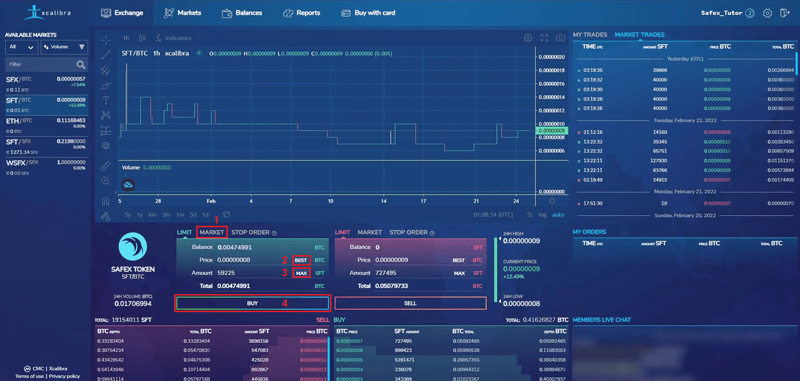Switch to Market Trades tab

[x=639, y=35]
